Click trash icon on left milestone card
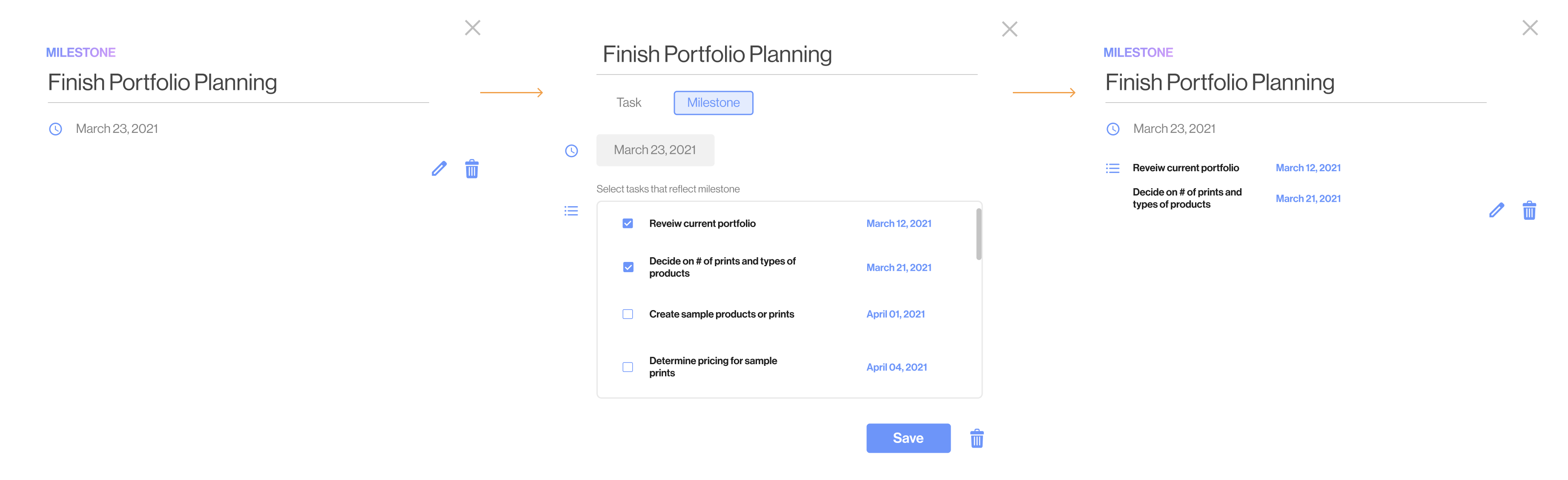Image resolution: width=1568 pixels, height=480 pixels. coord(472,169)
